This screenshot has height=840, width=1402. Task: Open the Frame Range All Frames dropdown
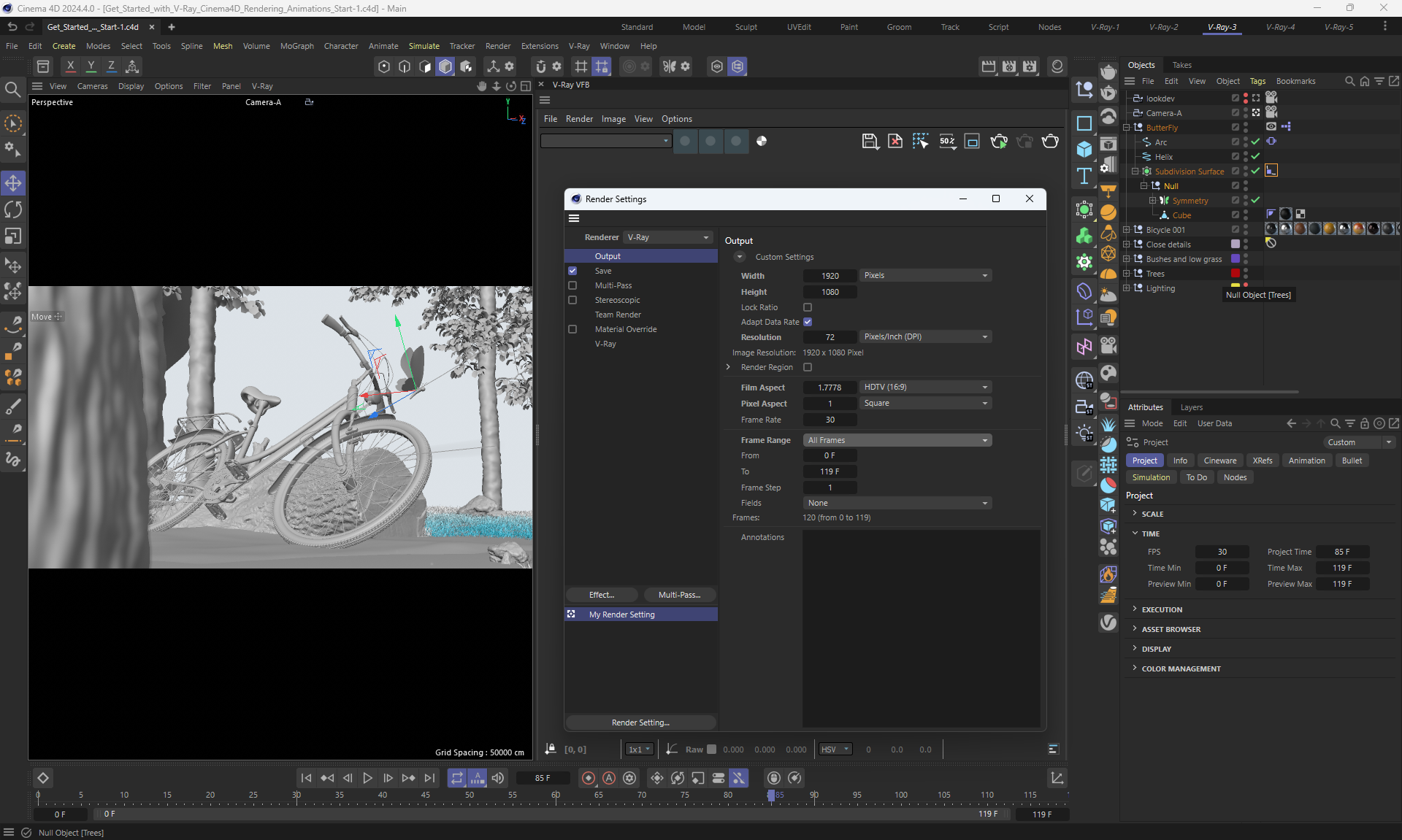click(x=897, y=440)
